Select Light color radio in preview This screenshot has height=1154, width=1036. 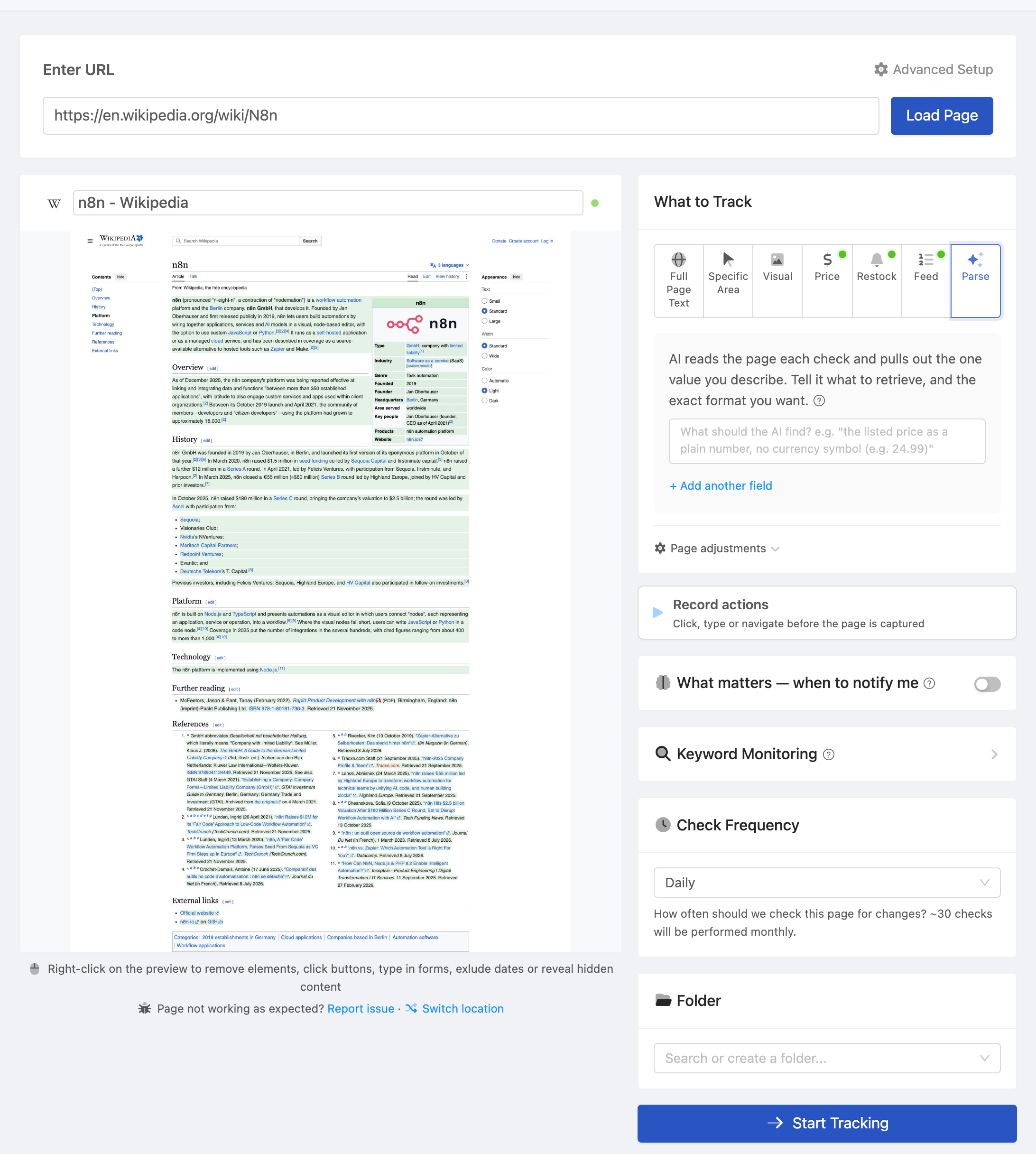tap(484, 391)
